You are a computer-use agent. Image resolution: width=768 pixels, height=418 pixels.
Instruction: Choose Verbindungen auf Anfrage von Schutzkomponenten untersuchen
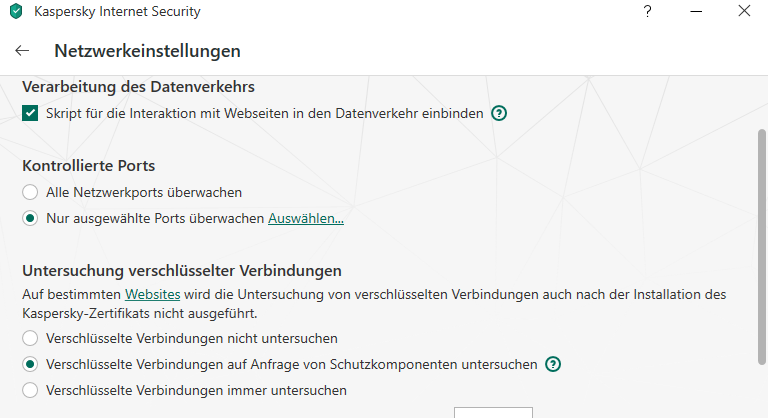[x=30, y=364]
